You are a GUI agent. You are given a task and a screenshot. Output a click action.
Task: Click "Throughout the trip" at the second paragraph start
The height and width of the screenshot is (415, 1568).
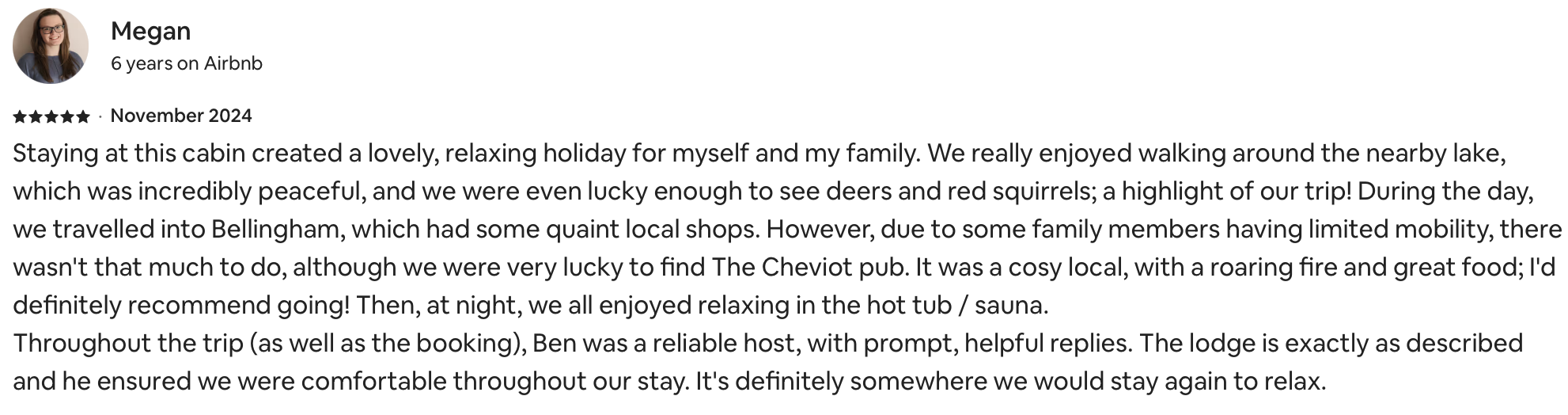[127, 343]
